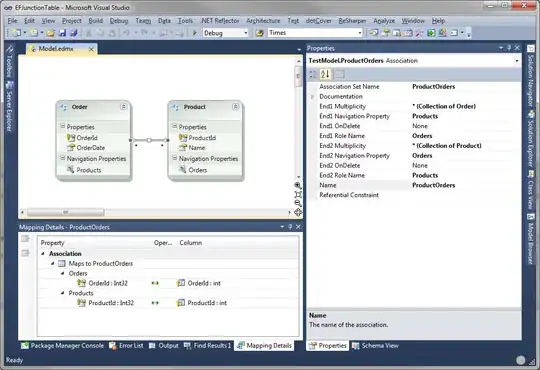Expand the Documentation property row
This screenshot has width=540, height=370.
(313, 97)
